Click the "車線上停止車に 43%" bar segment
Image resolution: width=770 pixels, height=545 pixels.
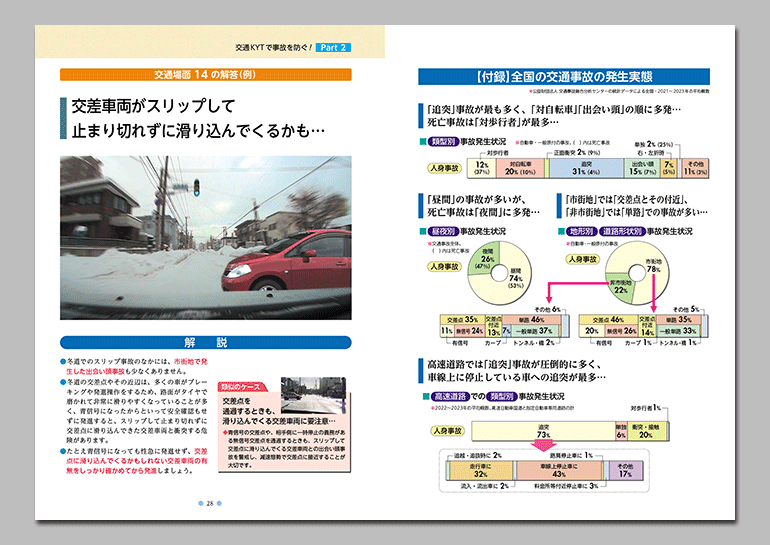point(559,470)
